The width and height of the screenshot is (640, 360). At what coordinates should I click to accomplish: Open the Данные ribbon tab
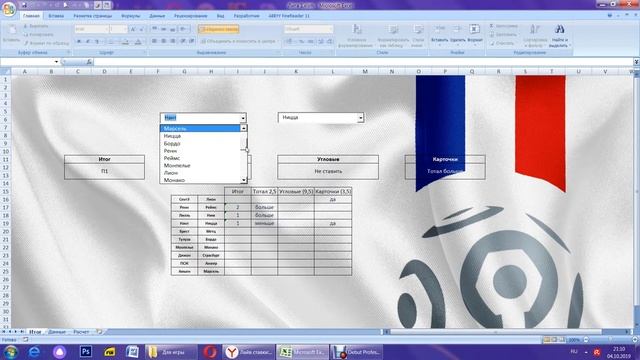point(157,16)
